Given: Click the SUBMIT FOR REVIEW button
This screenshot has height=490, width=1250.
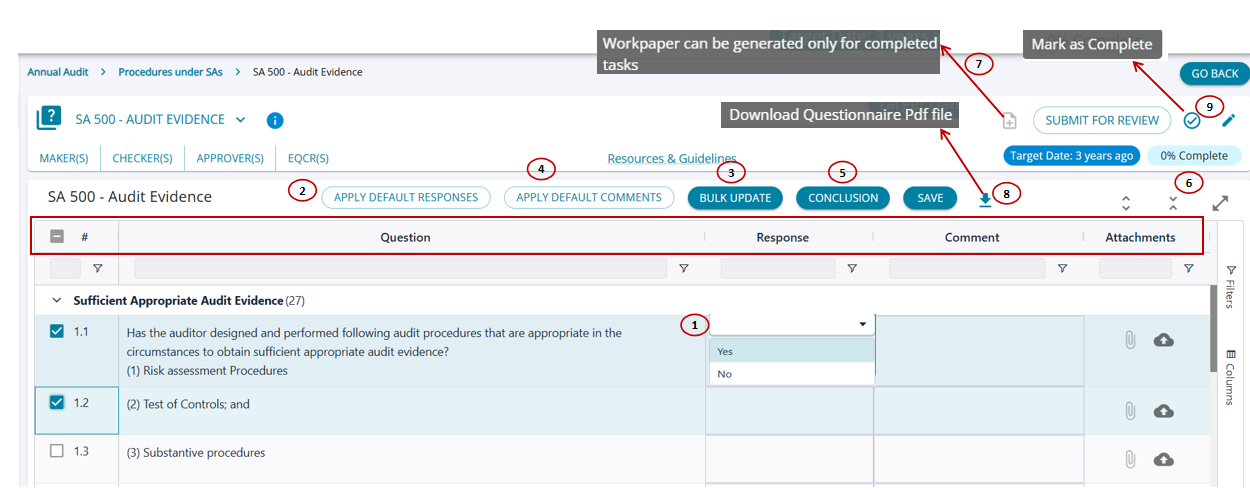Looking at the screenshot, I should (1102, 120).
